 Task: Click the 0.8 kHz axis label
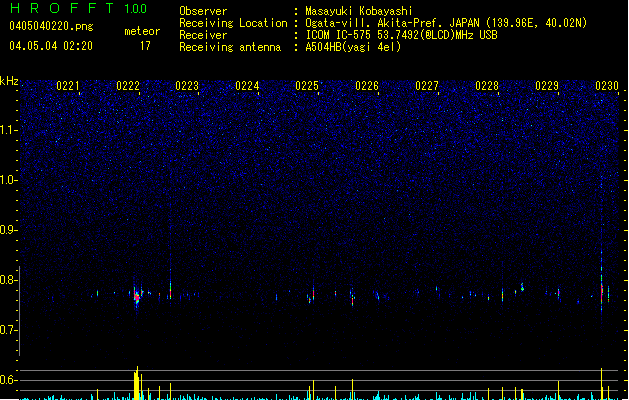click(8, 280)
